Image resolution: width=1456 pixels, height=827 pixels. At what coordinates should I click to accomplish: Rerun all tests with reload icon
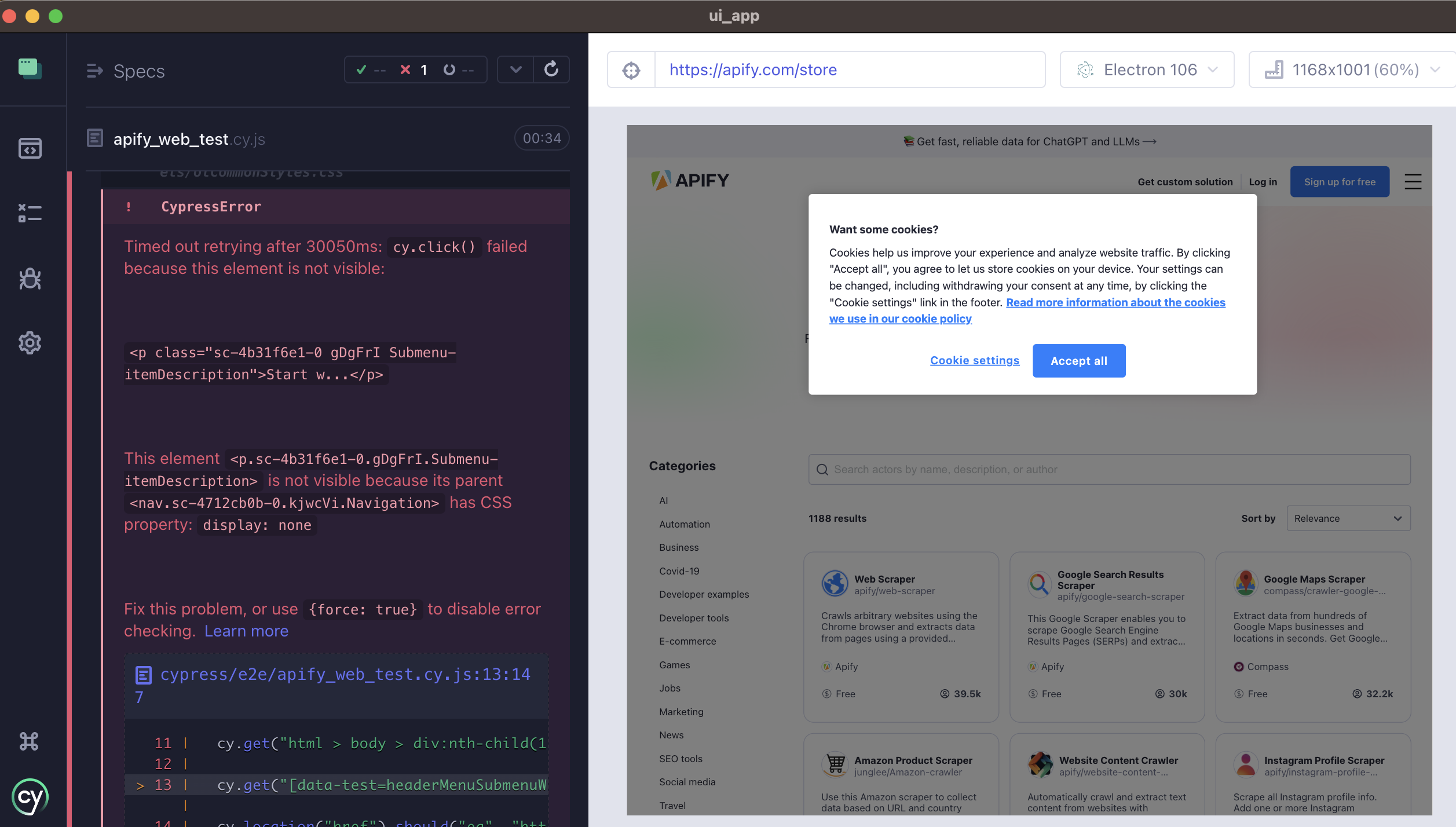tap(551, 69)
